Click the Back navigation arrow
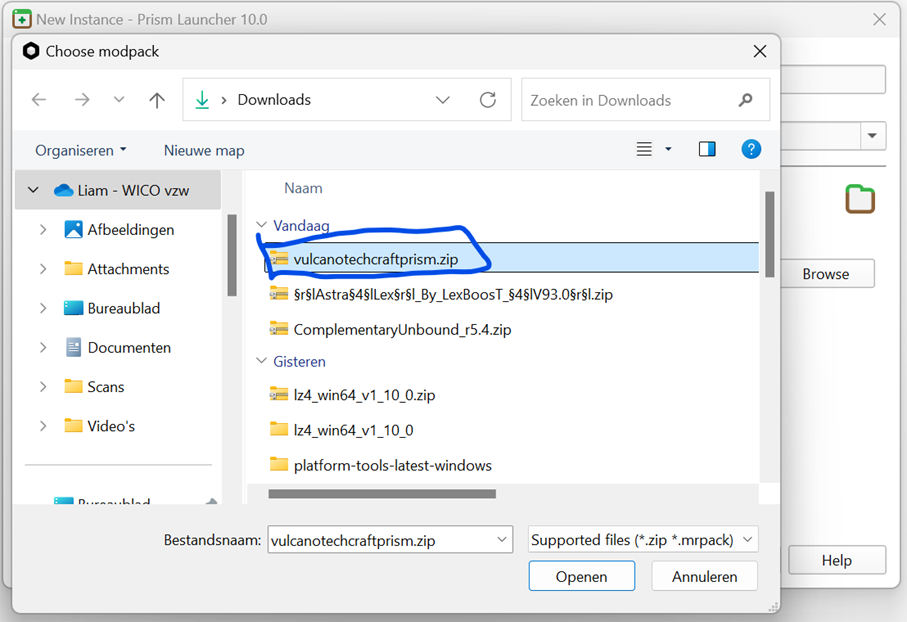The height and width of the screenshot is (622, 907). tap(39, 100)
